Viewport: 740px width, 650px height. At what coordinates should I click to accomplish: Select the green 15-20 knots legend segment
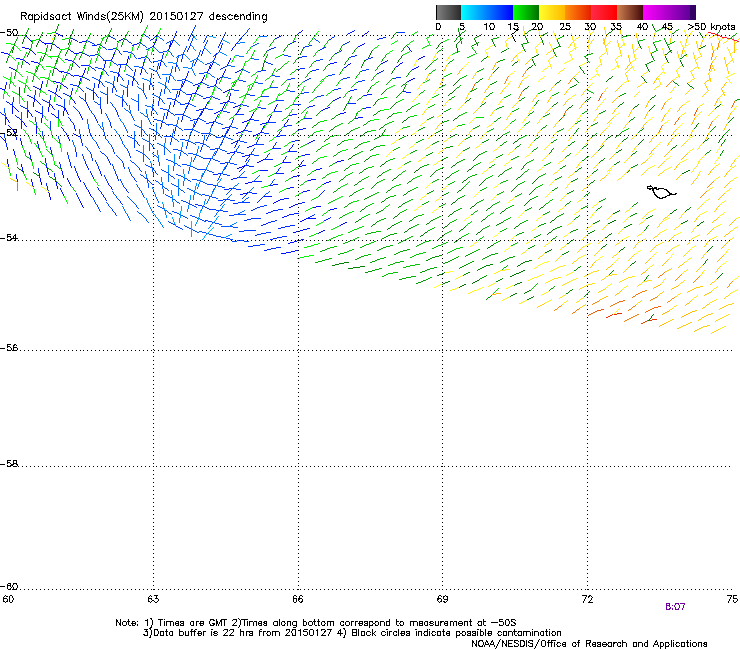coord(526,12)
